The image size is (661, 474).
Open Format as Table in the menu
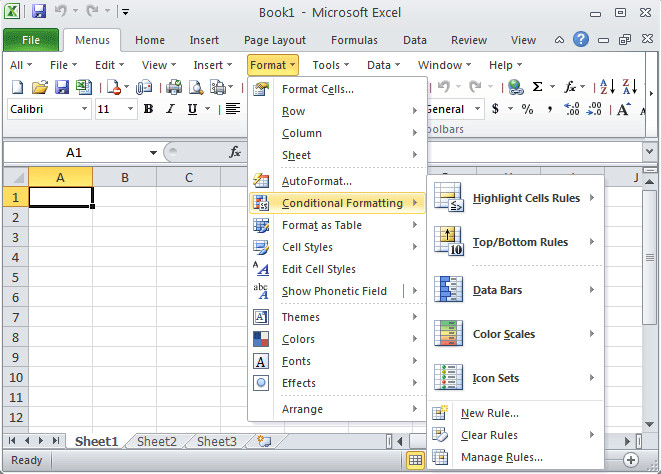pyautogui.click(x=338, y=225)
